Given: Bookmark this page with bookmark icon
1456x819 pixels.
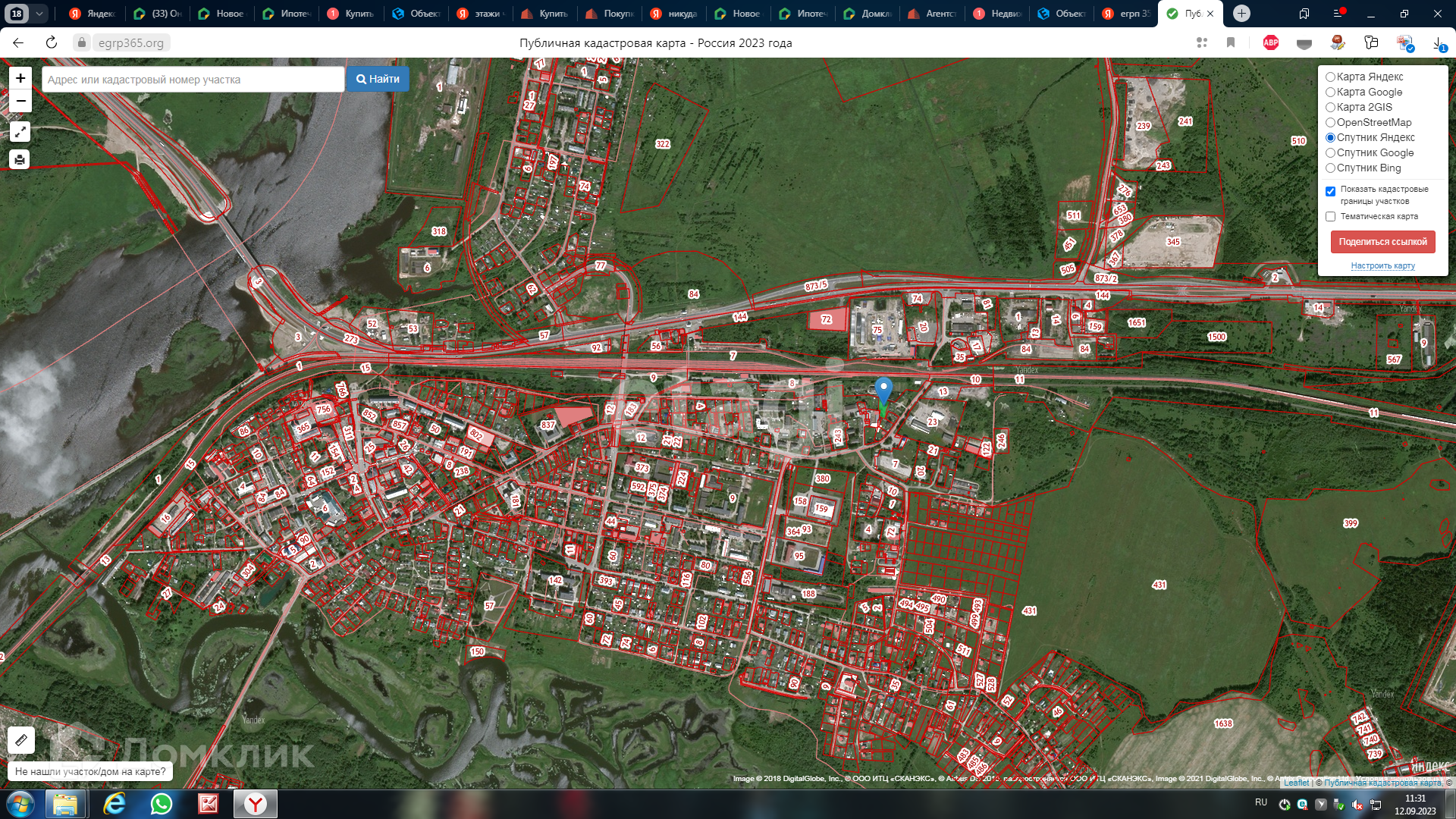Looking at the screenshot, I should pyautogui.click(x=1231, y=43).
